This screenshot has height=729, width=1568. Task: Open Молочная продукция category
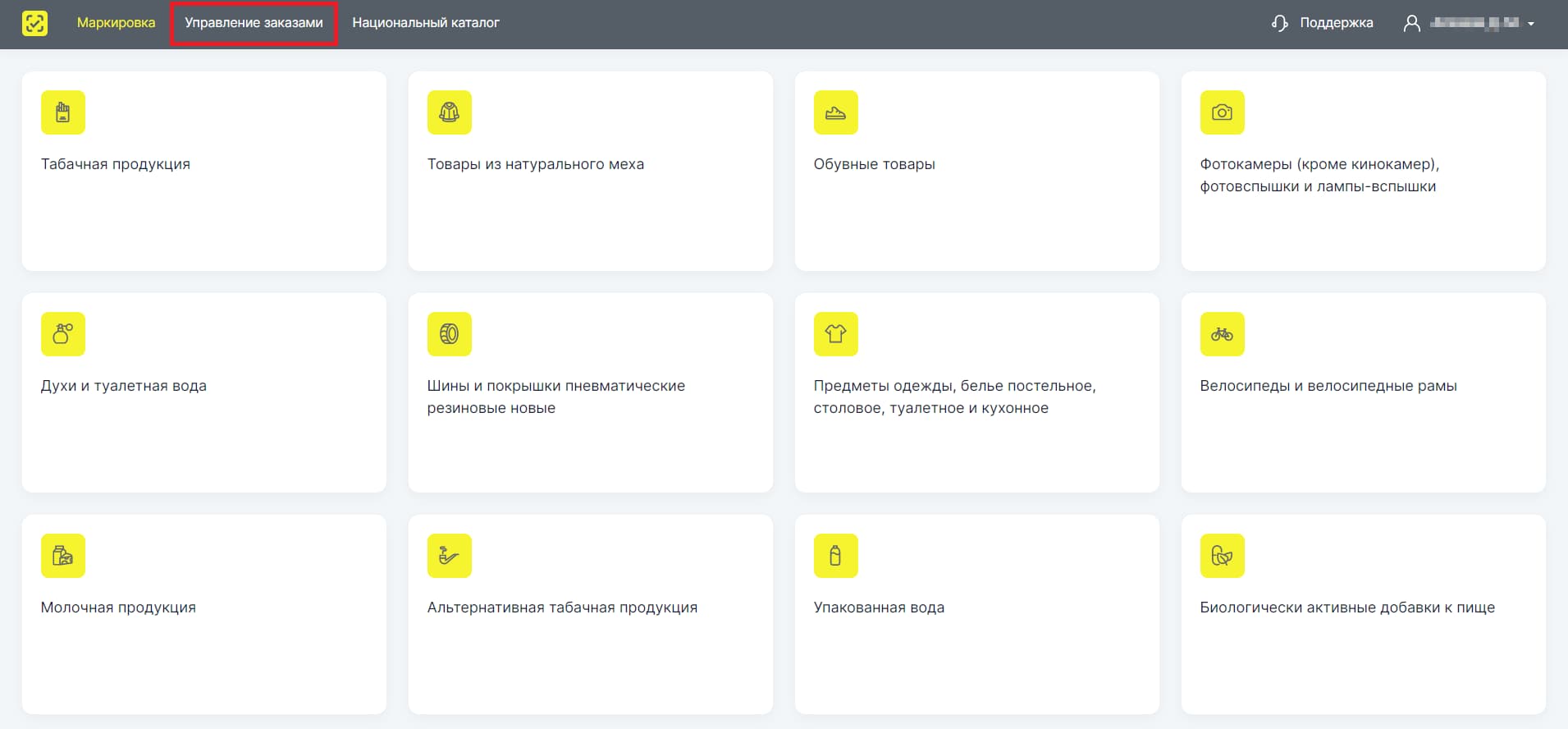click(204, 614)
